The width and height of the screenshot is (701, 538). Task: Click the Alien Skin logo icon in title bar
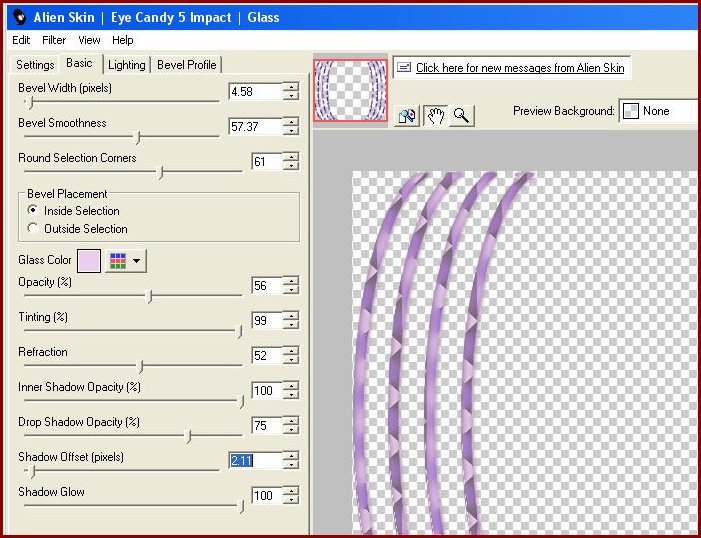[x=20, y=17]
